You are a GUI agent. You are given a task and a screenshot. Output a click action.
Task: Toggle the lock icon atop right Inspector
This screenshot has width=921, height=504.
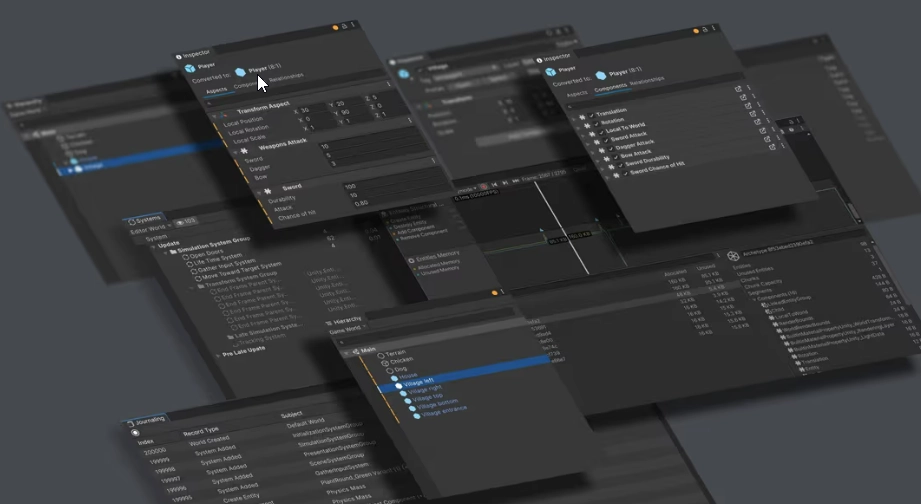[x=705, y=29]
